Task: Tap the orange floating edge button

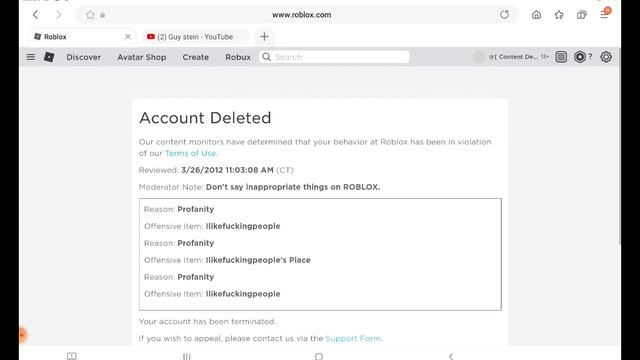Action: (22, 335)
